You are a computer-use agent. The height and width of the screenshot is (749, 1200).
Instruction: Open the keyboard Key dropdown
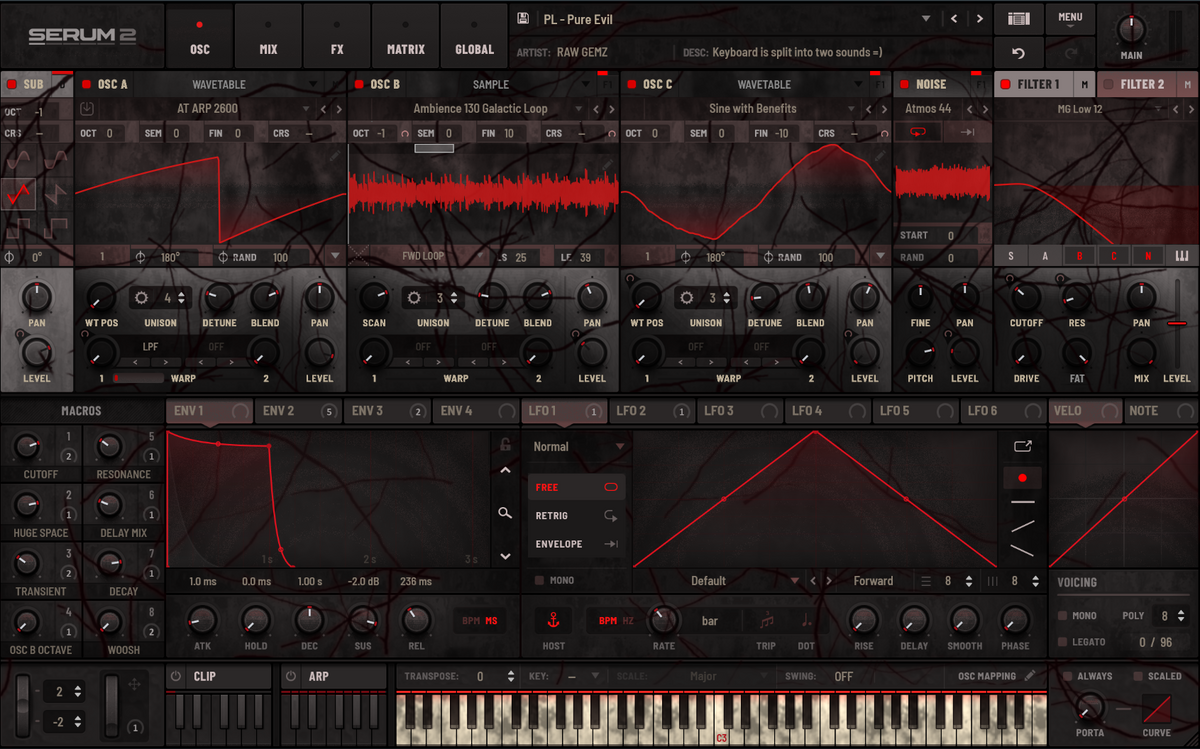coord(595,676)
